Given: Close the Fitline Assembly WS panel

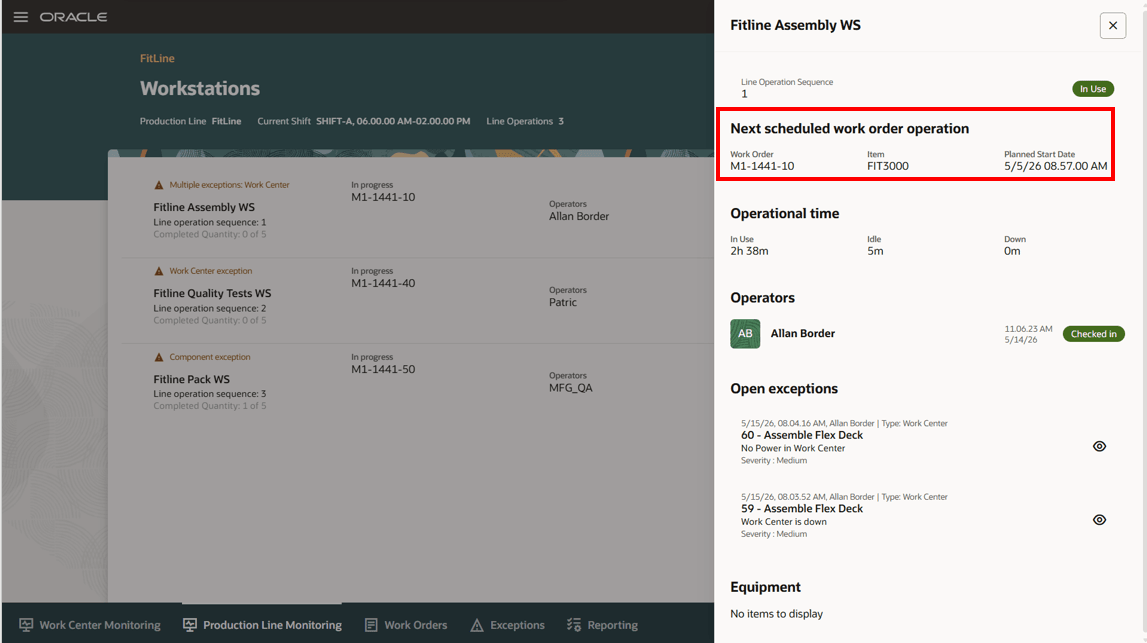Looking at the screenshot, I should pos(1113,26).
